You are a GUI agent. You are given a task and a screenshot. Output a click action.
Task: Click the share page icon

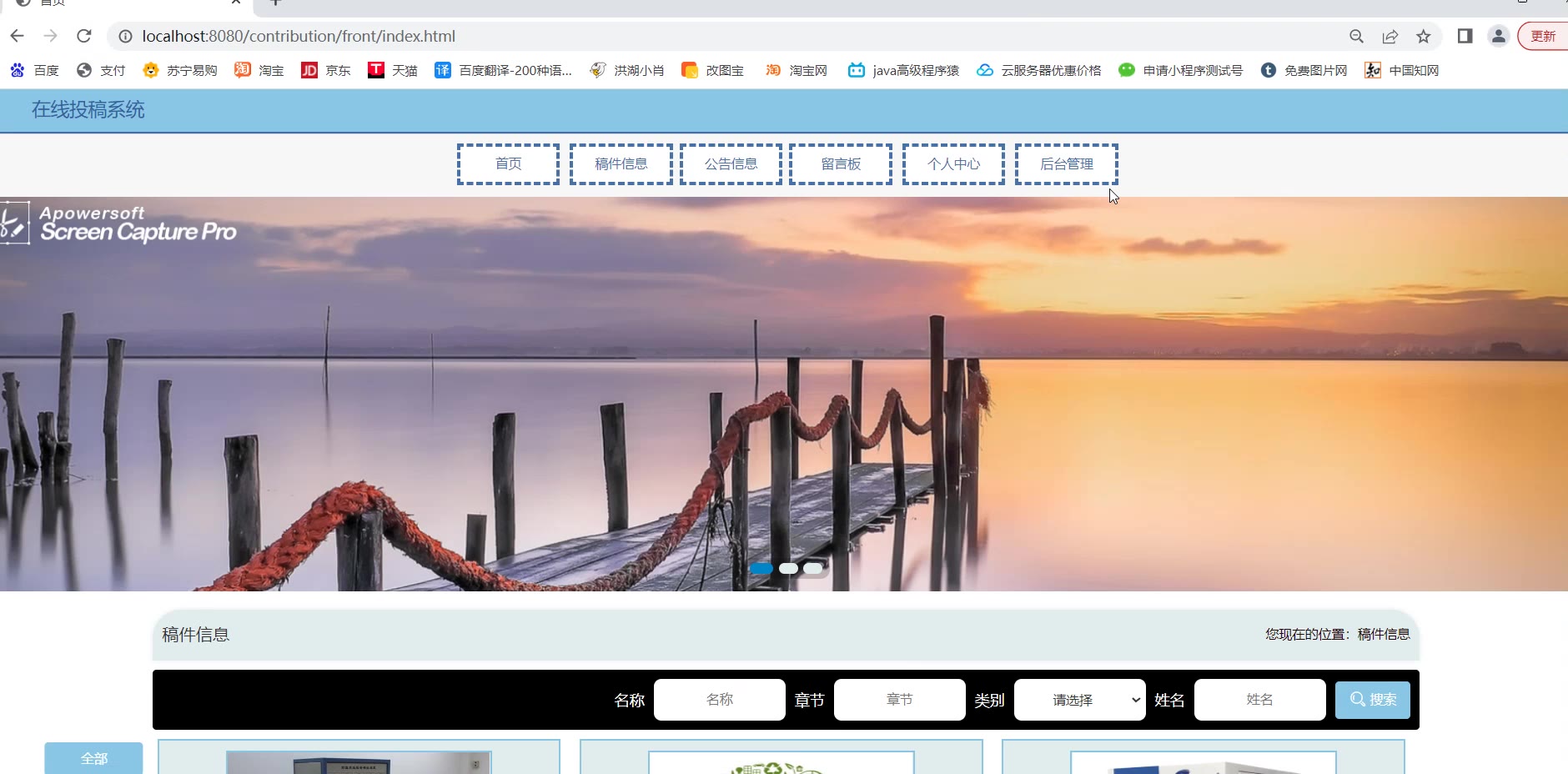tap(1390, 36)
